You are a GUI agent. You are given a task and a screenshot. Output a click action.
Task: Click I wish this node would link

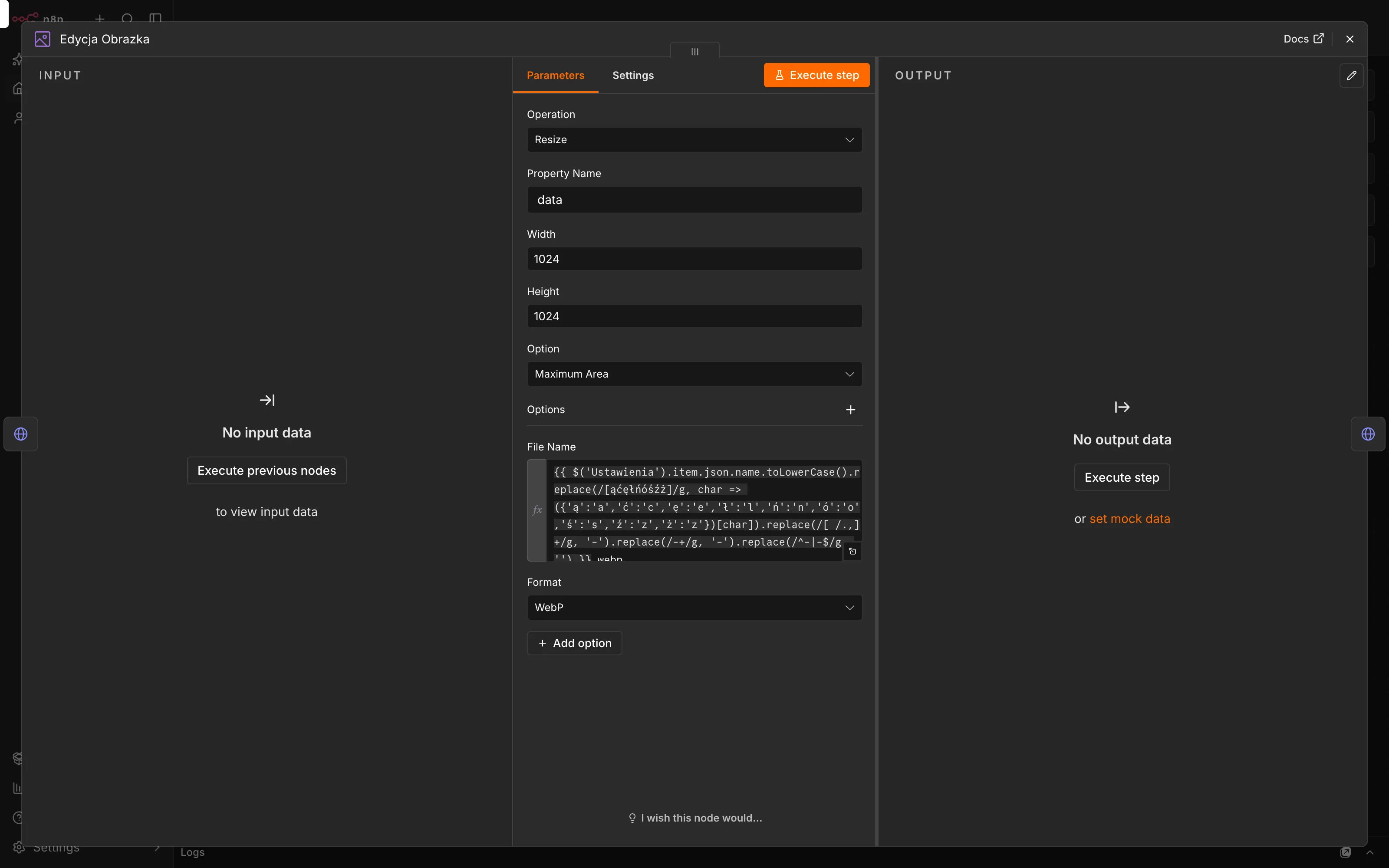[x=694, y=818]
